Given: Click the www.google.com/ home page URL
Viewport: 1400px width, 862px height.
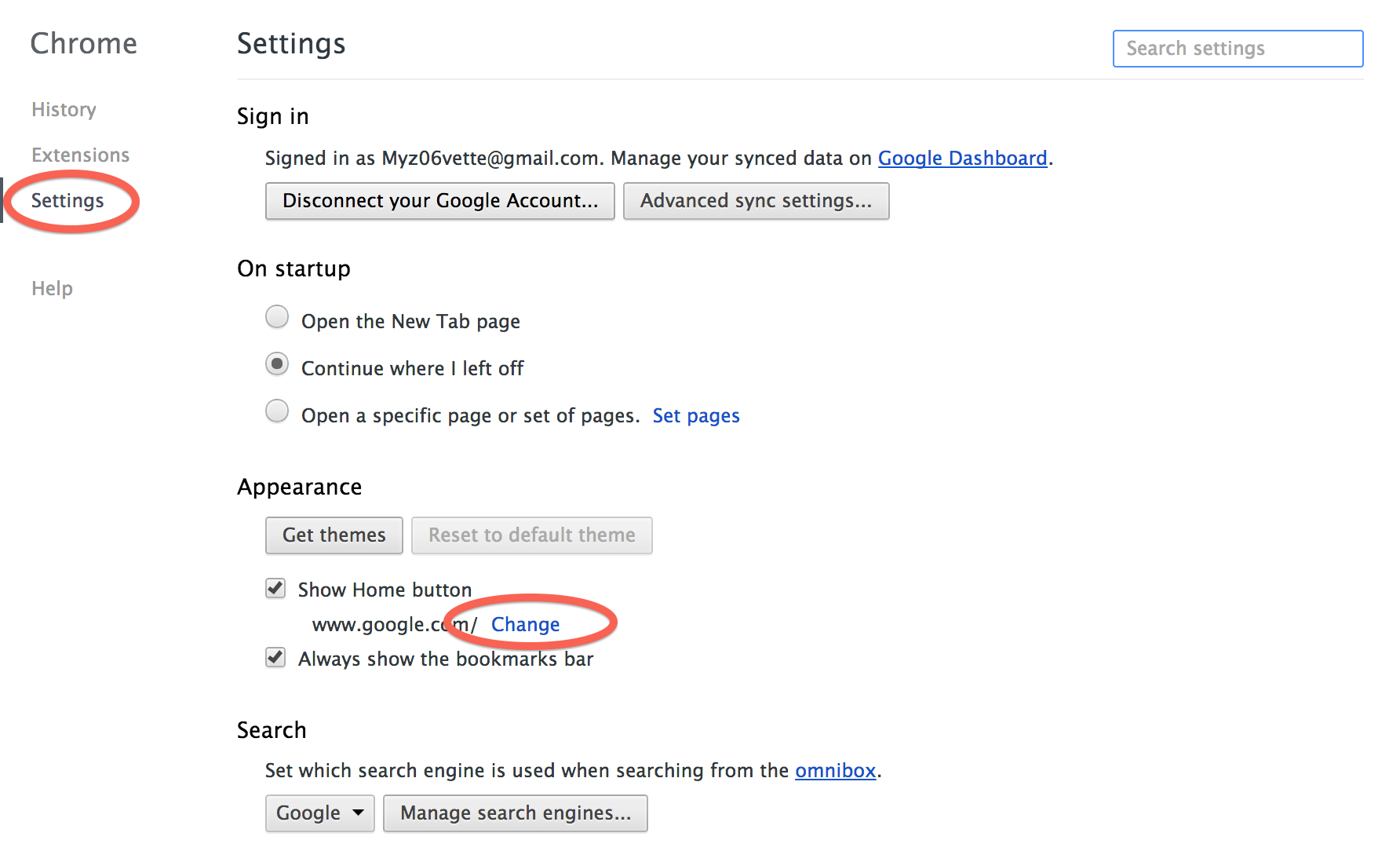Looking at the screenshot, I should tap(395, 624).
